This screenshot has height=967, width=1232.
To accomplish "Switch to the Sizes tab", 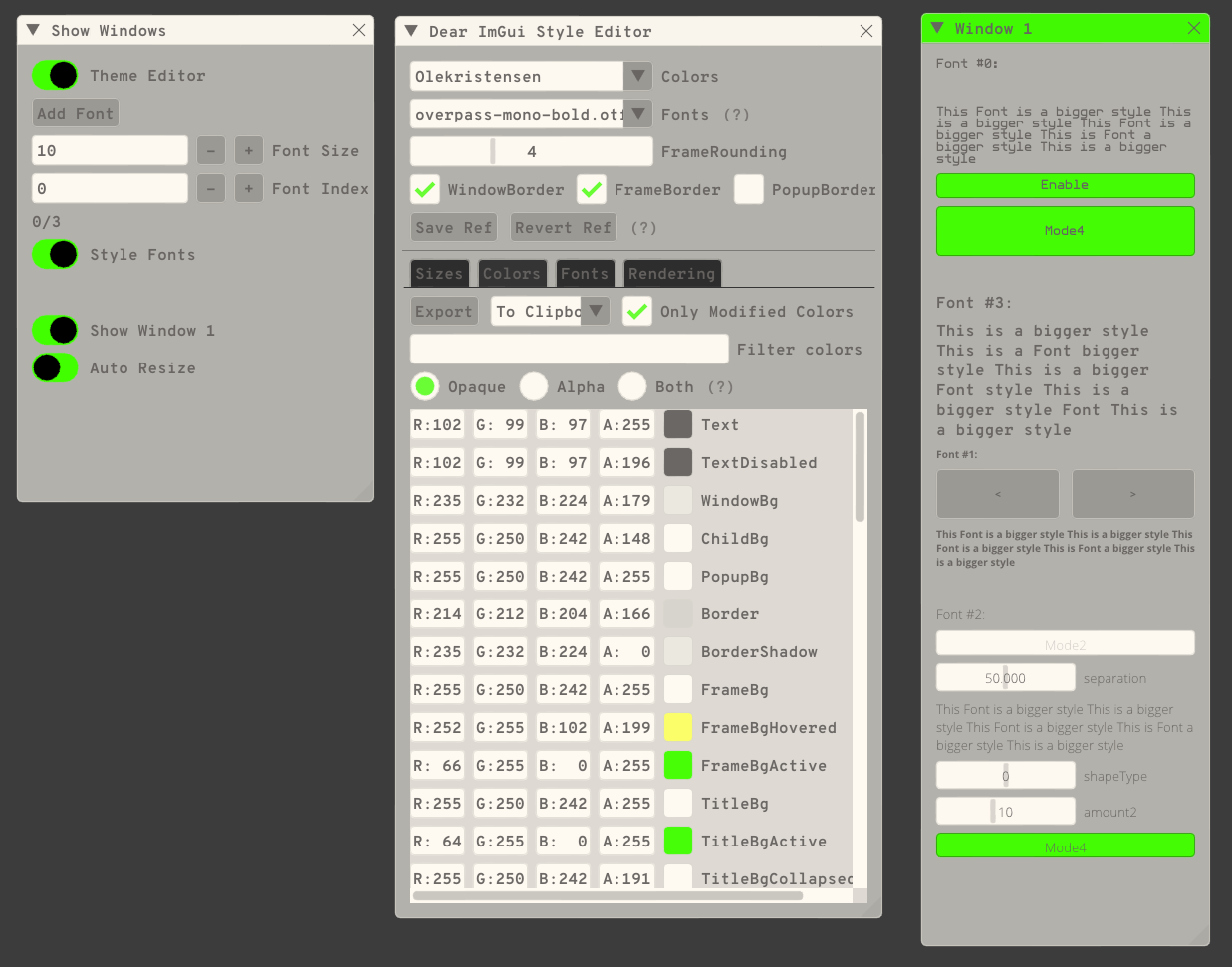I will 439,273.
